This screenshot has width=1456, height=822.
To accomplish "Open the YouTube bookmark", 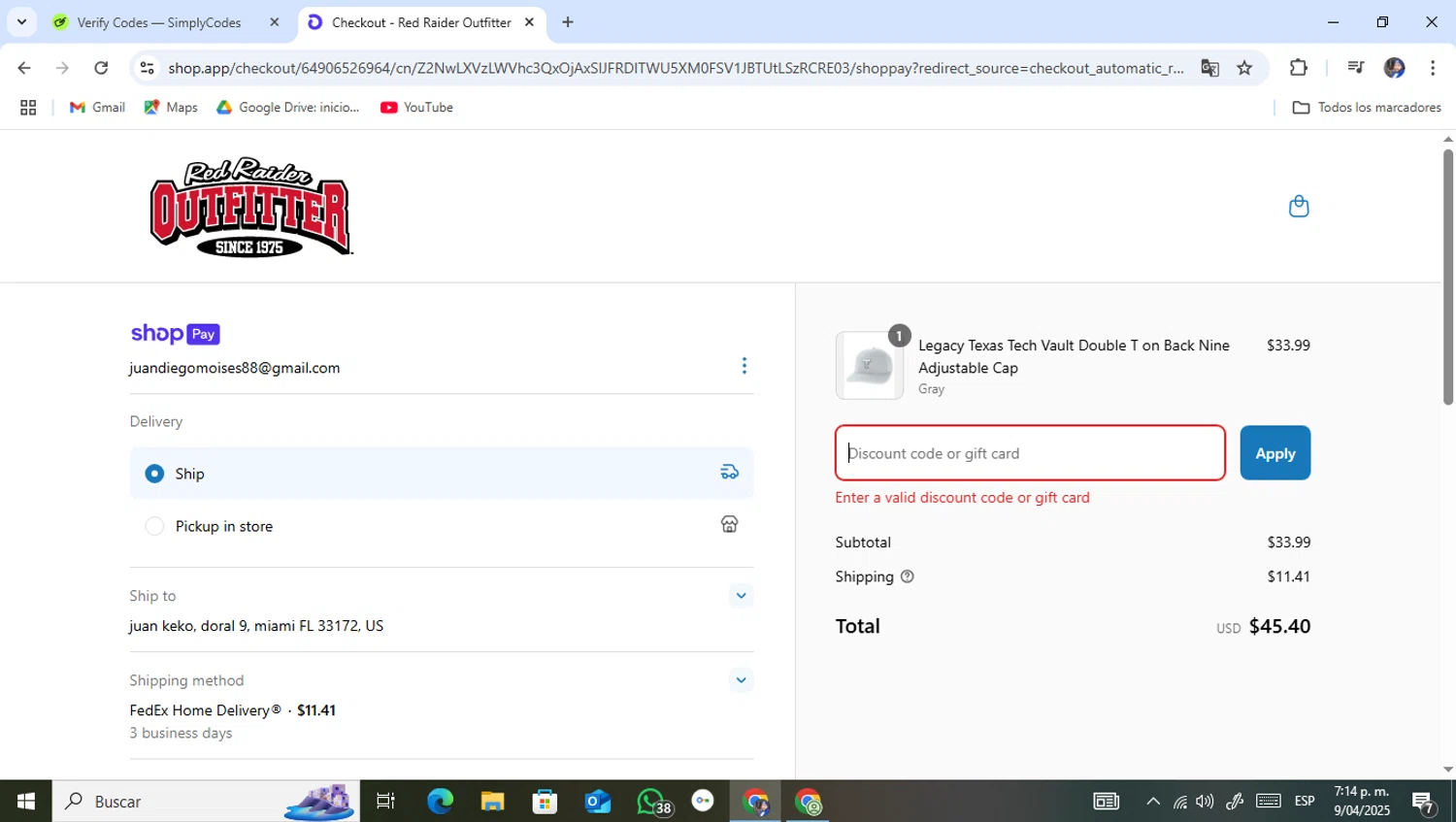I will (x=417, y=108).
